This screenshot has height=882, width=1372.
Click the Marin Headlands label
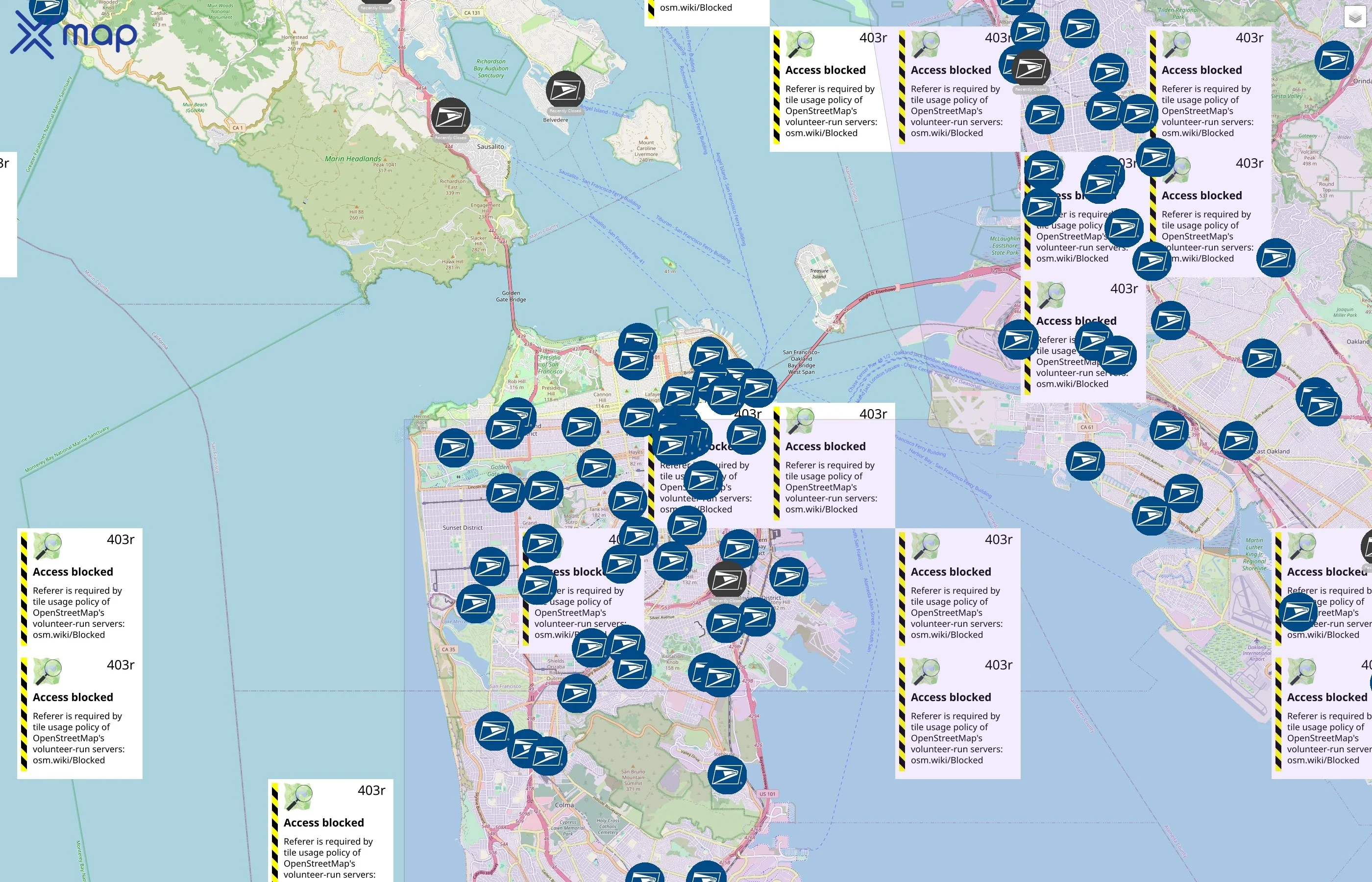(353, 159)
